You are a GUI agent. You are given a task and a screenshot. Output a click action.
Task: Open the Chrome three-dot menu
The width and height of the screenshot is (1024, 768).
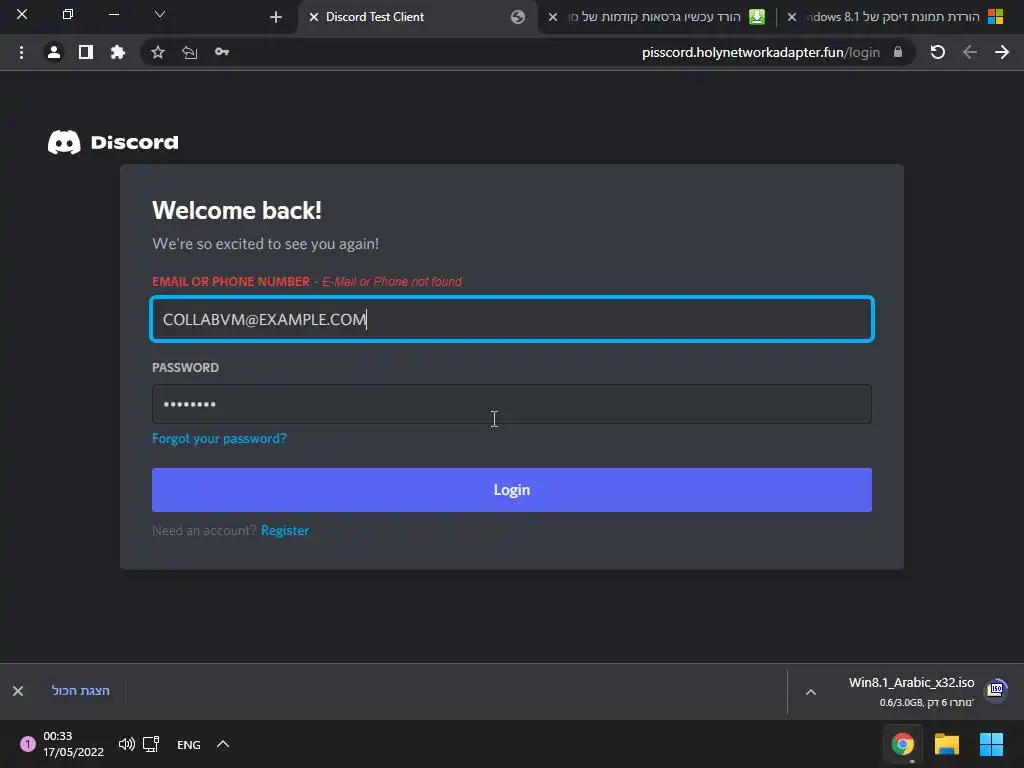click(x=22, y=52)
